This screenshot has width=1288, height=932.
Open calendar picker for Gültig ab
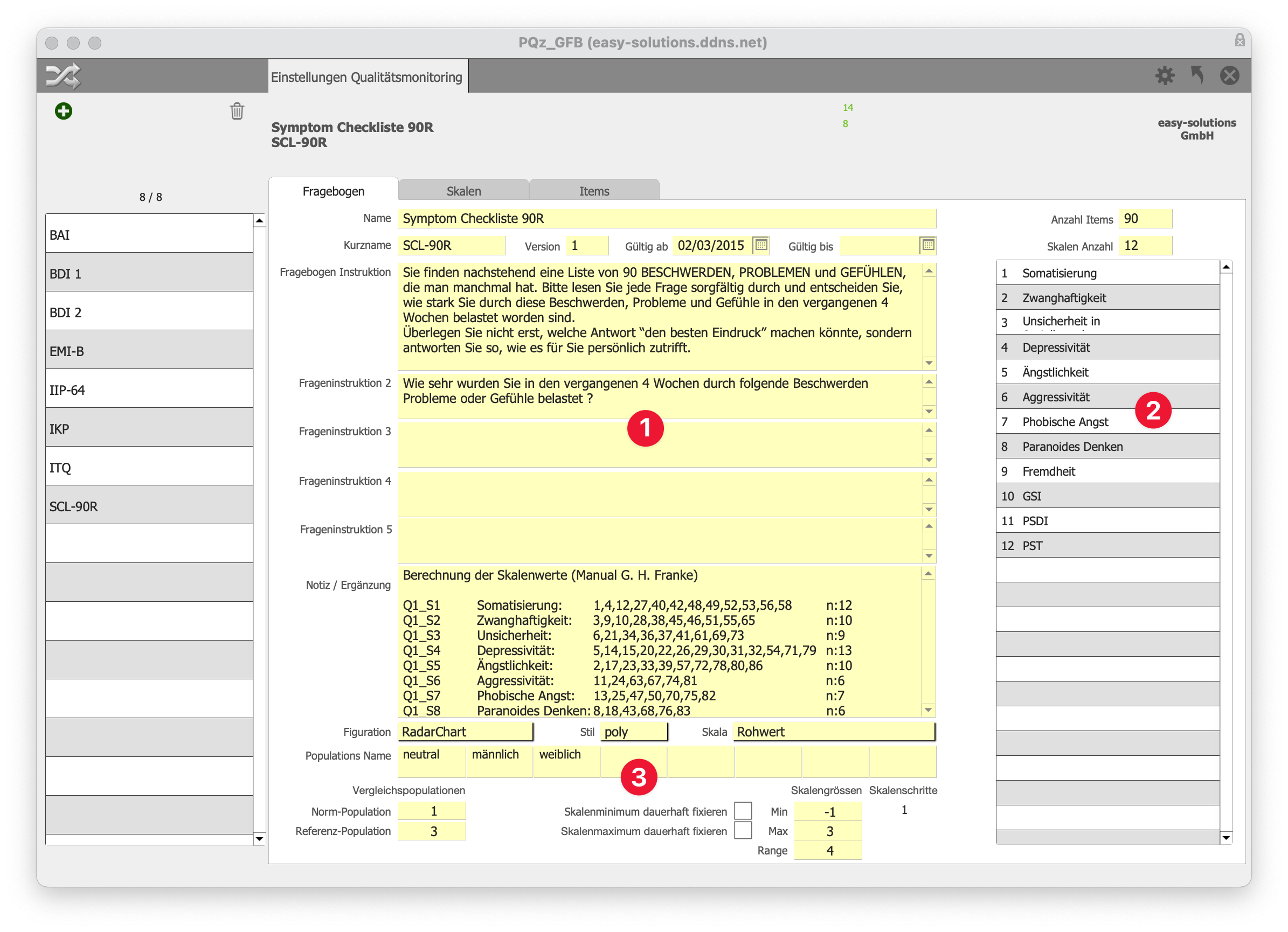click(760, 245)
